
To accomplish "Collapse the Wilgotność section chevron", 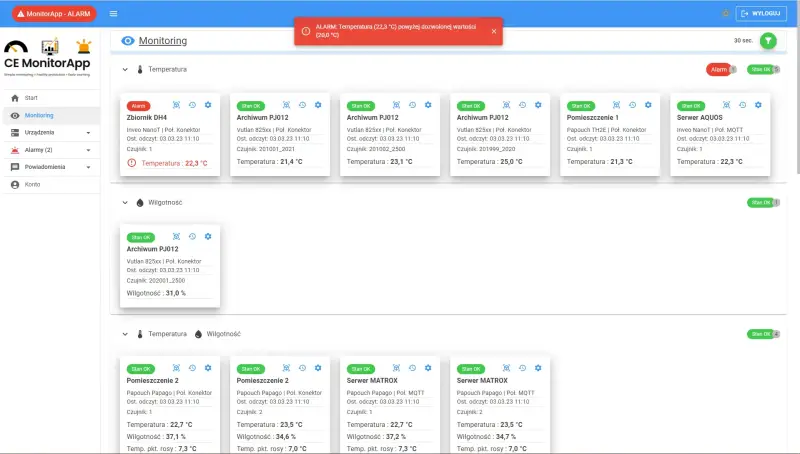I will coord(125,202).
